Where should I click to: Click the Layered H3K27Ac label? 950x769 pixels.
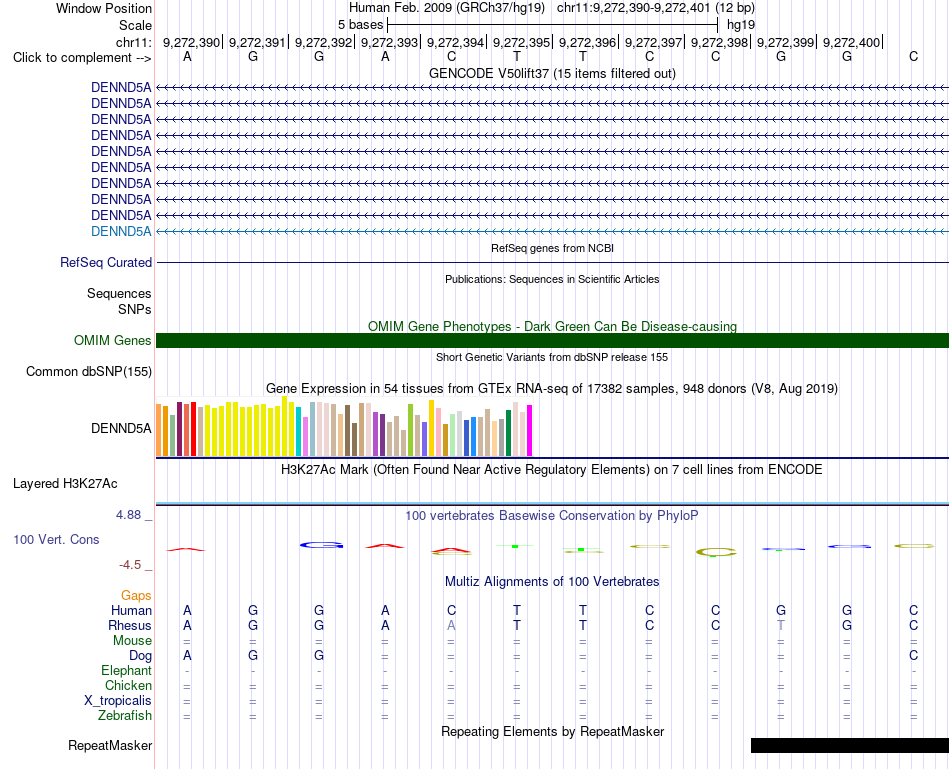pos(65,484)
